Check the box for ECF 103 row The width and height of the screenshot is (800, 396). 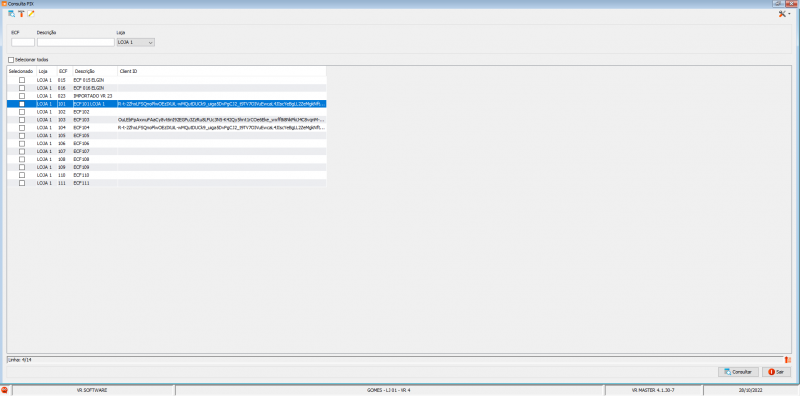[x=22, y=119]
